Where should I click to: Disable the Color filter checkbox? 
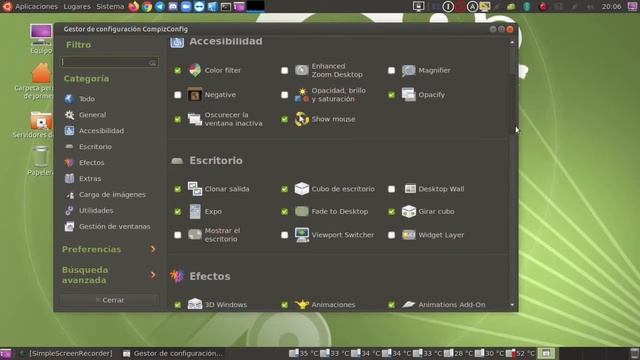(x=178, y=71)
